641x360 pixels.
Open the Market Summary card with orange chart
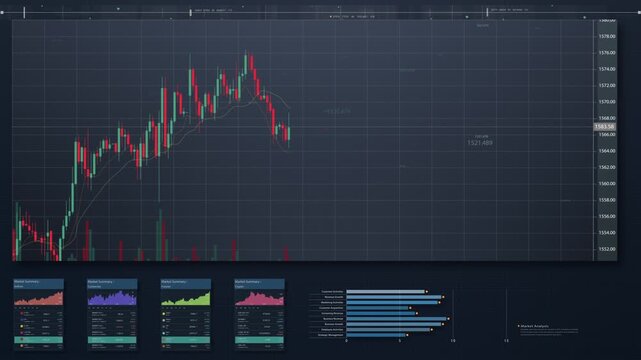[39, 315]
